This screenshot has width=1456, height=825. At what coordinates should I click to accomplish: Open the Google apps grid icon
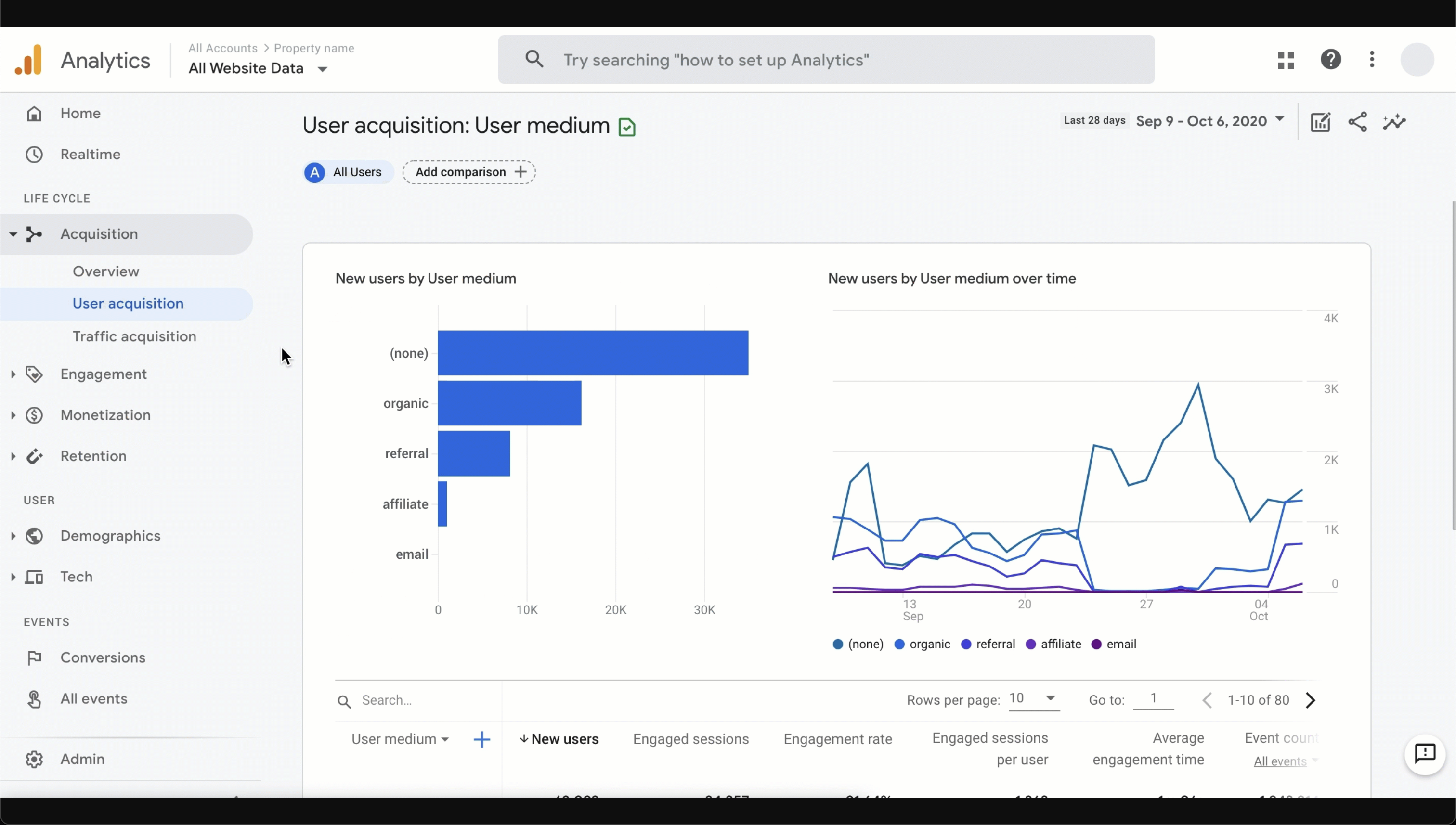point(1287,60)
